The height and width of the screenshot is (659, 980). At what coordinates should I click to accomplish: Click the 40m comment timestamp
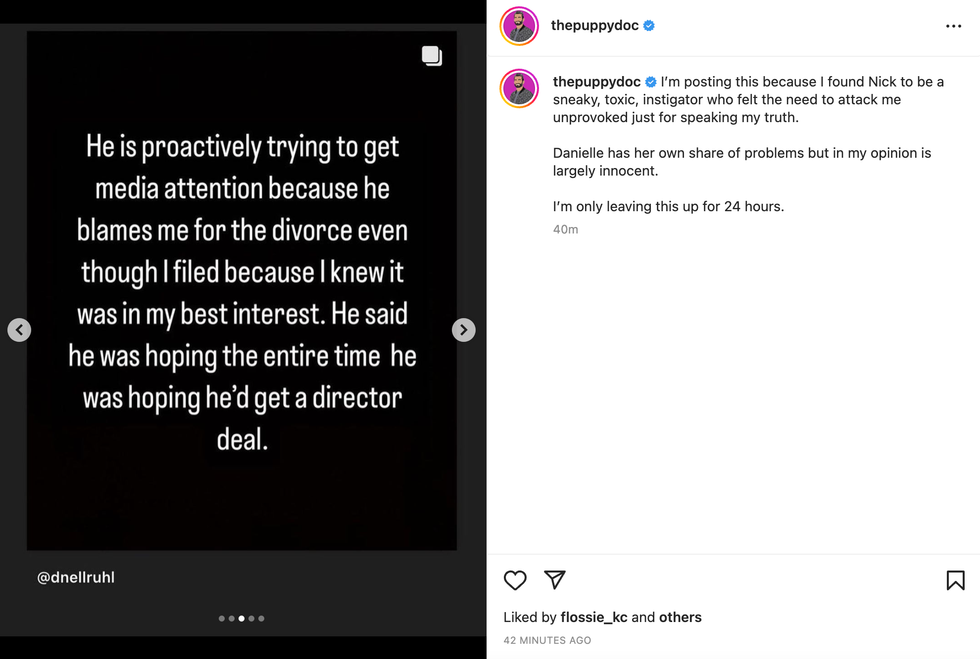566,229
